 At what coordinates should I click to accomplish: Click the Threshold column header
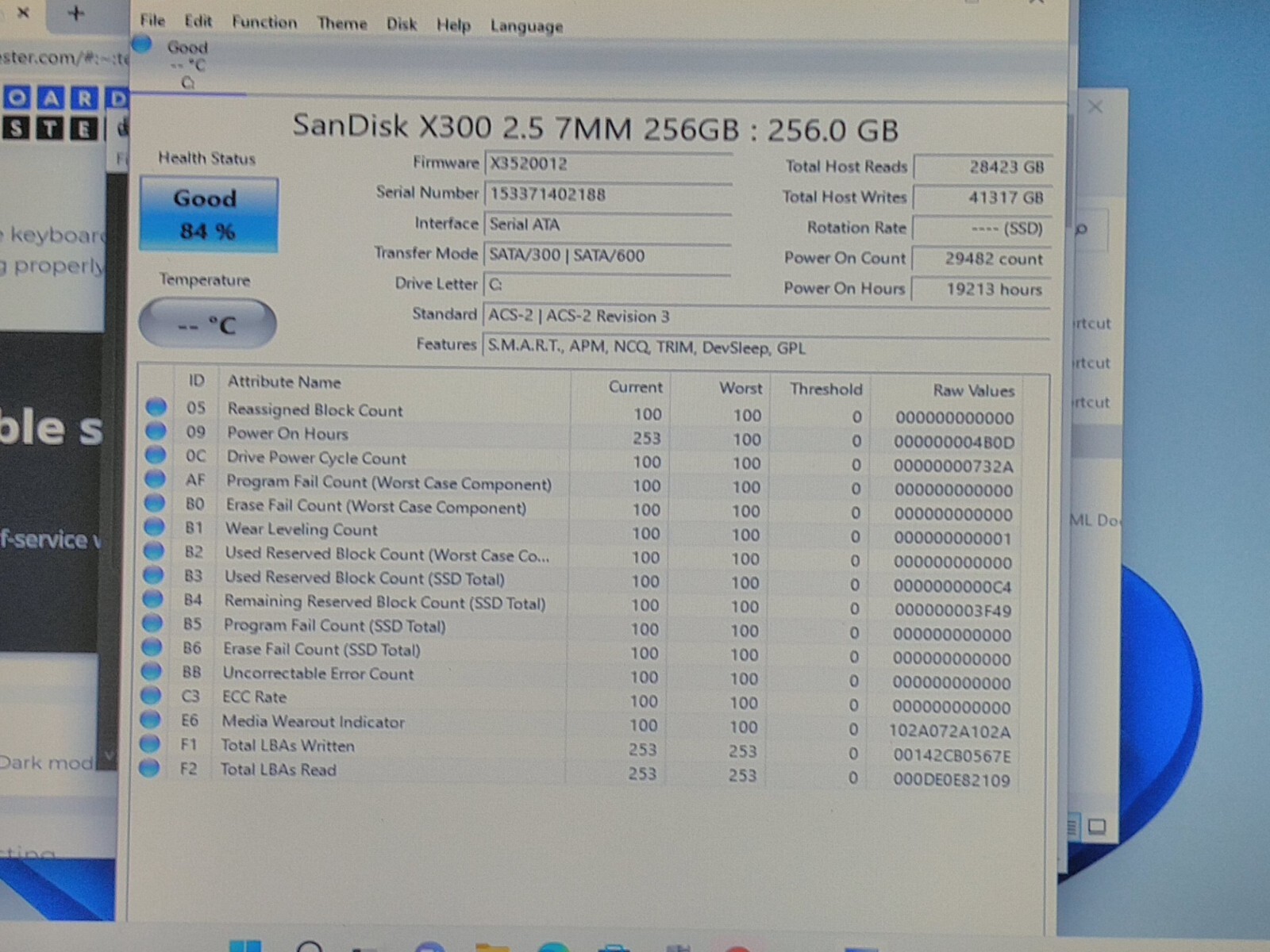(825, 390)
